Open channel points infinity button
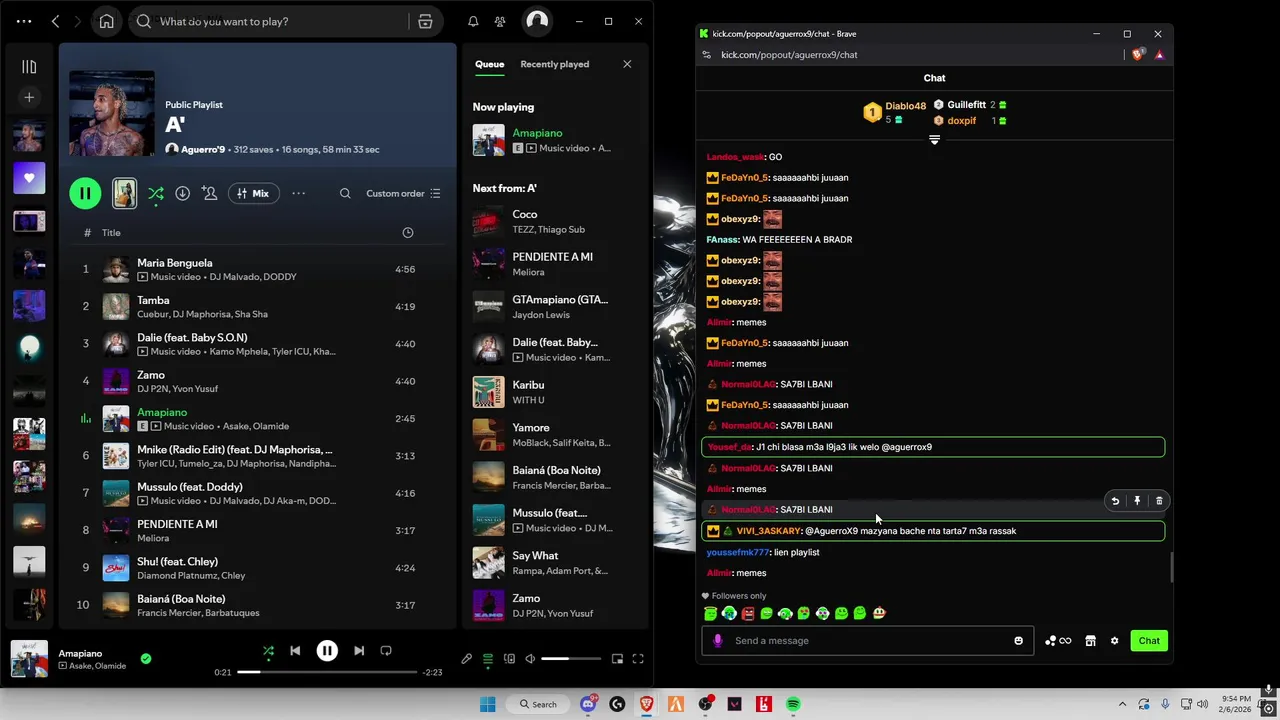The width and height of the screenshot is (1280, 720). tap(1058, 641)
